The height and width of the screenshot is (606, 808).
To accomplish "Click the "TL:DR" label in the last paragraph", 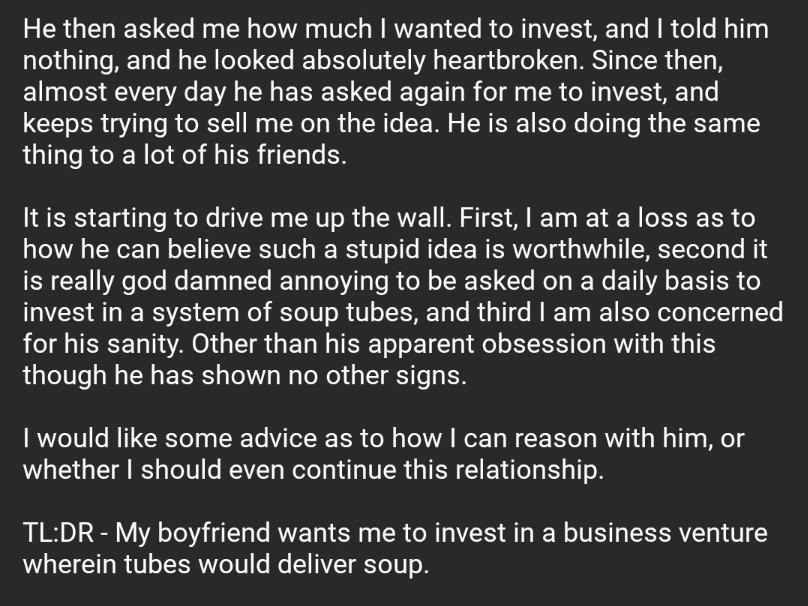I will (59, 533).
